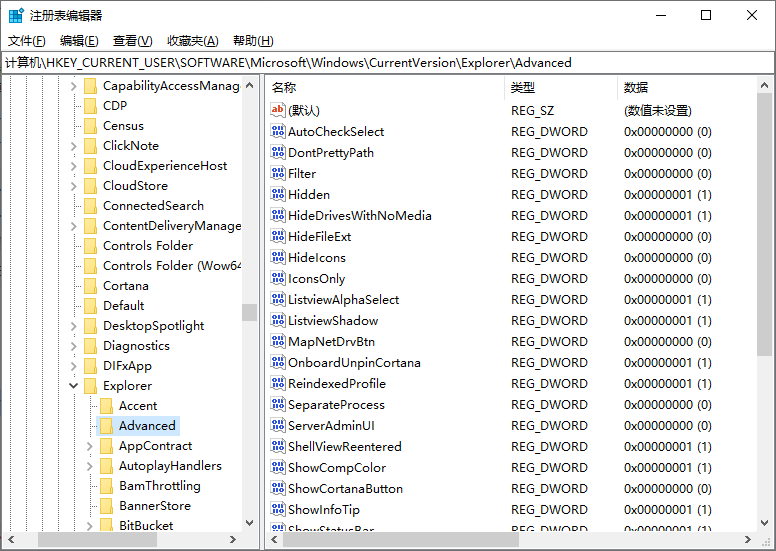This screenshot has height=551, width=776.
Task: Expand the DesktopSpotlight key
Action: [74, 326]
